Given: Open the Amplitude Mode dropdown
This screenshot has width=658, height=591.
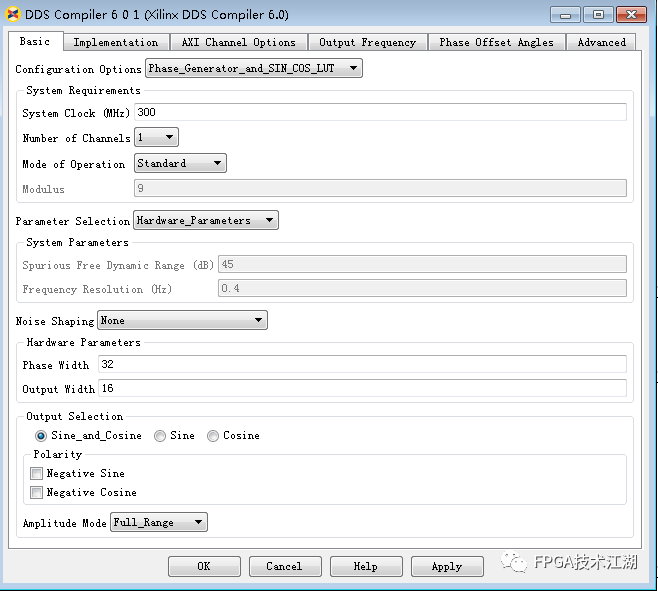Looking at the screenshot, I should tap(159, 522).
